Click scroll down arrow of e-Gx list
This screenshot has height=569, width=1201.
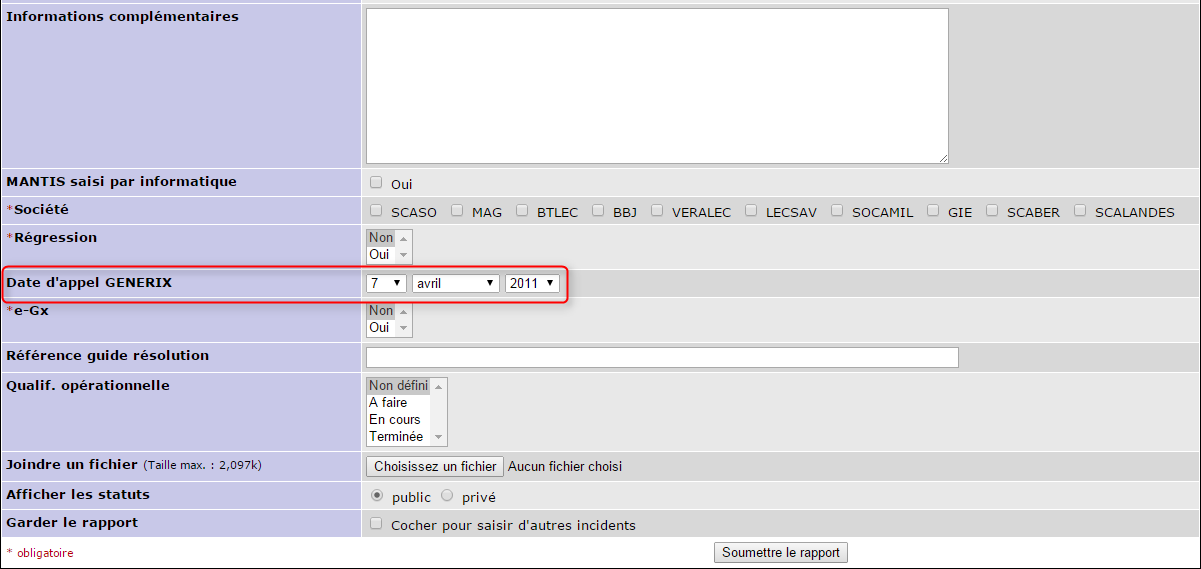point(403,328)
